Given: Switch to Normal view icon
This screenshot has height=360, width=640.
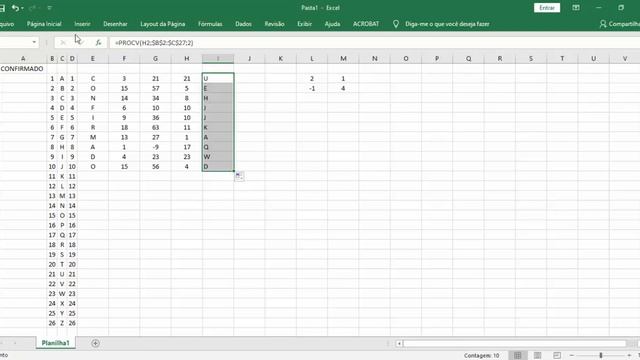Looking at the screenshot, I should (518, 356).
